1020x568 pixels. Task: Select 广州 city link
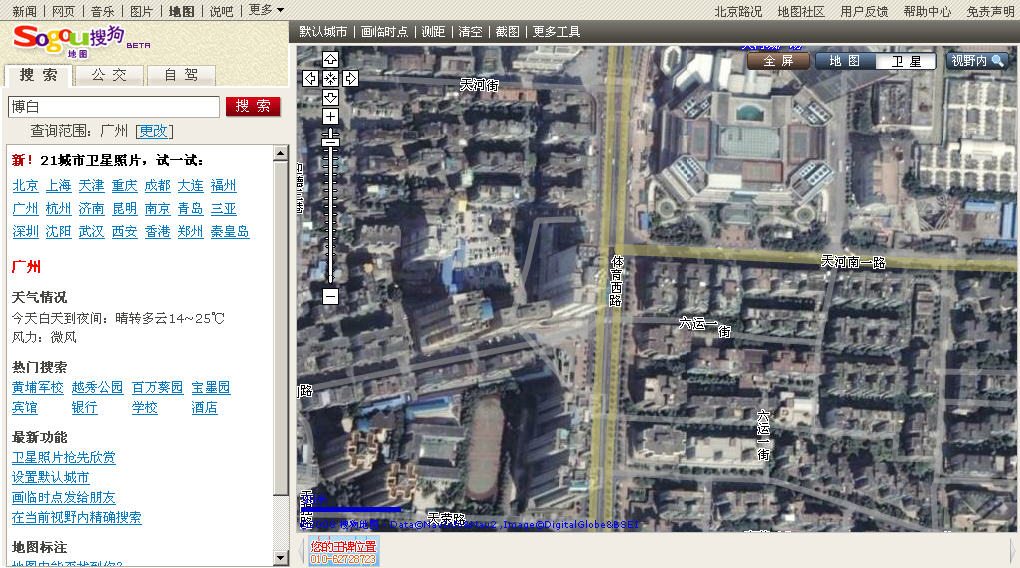click(25, 208)
